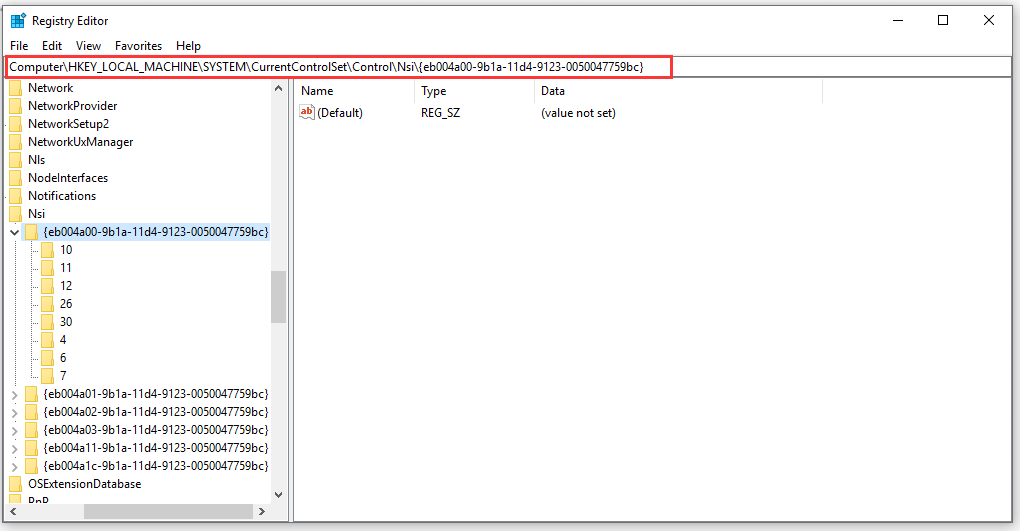Select the Network key folder icon
The width and height of the screenshot is (1020, 531).
[x=16, y=88]
